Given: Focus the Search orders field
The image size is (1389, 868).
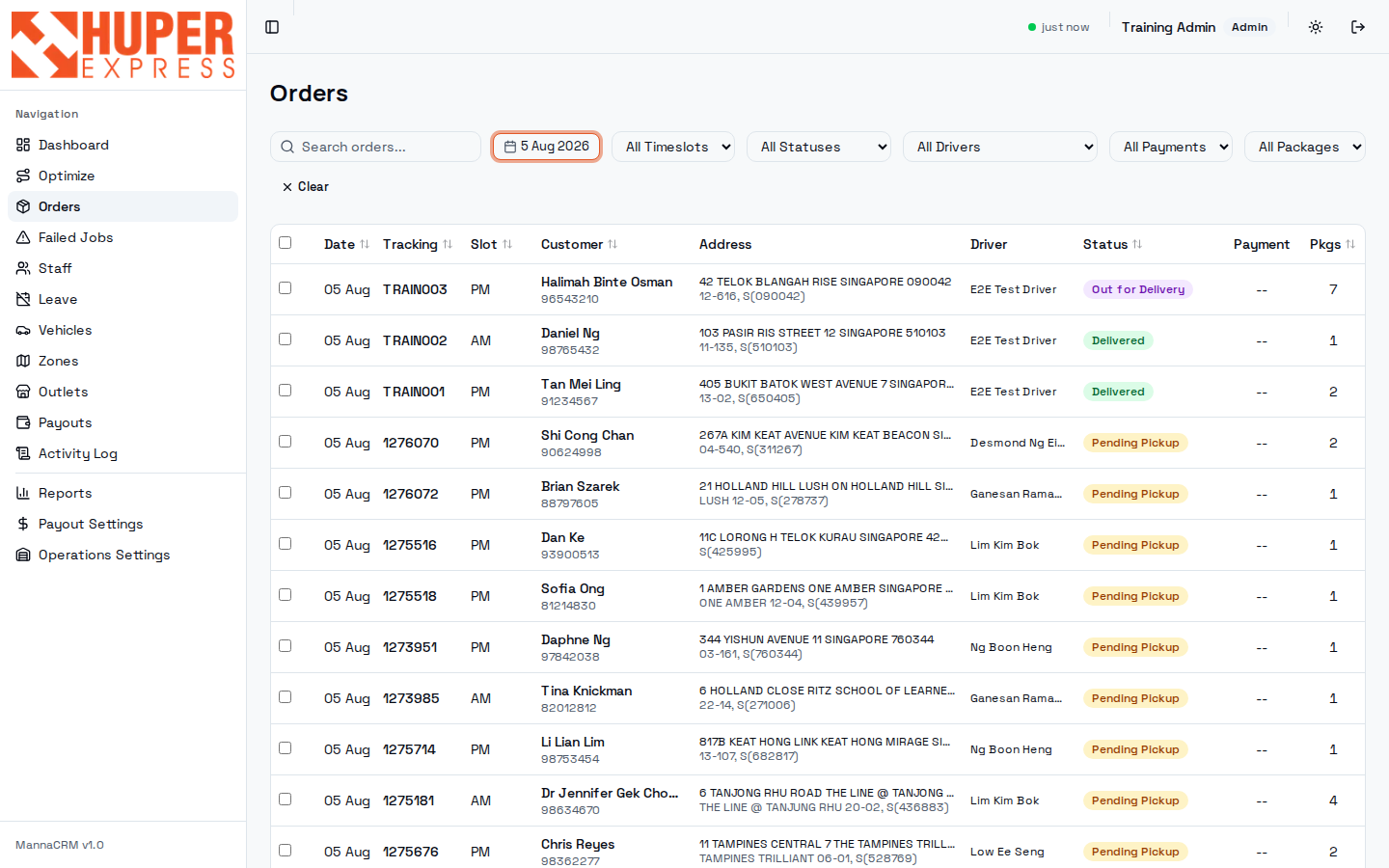Looking at the screenshot, I should (375, 147).
